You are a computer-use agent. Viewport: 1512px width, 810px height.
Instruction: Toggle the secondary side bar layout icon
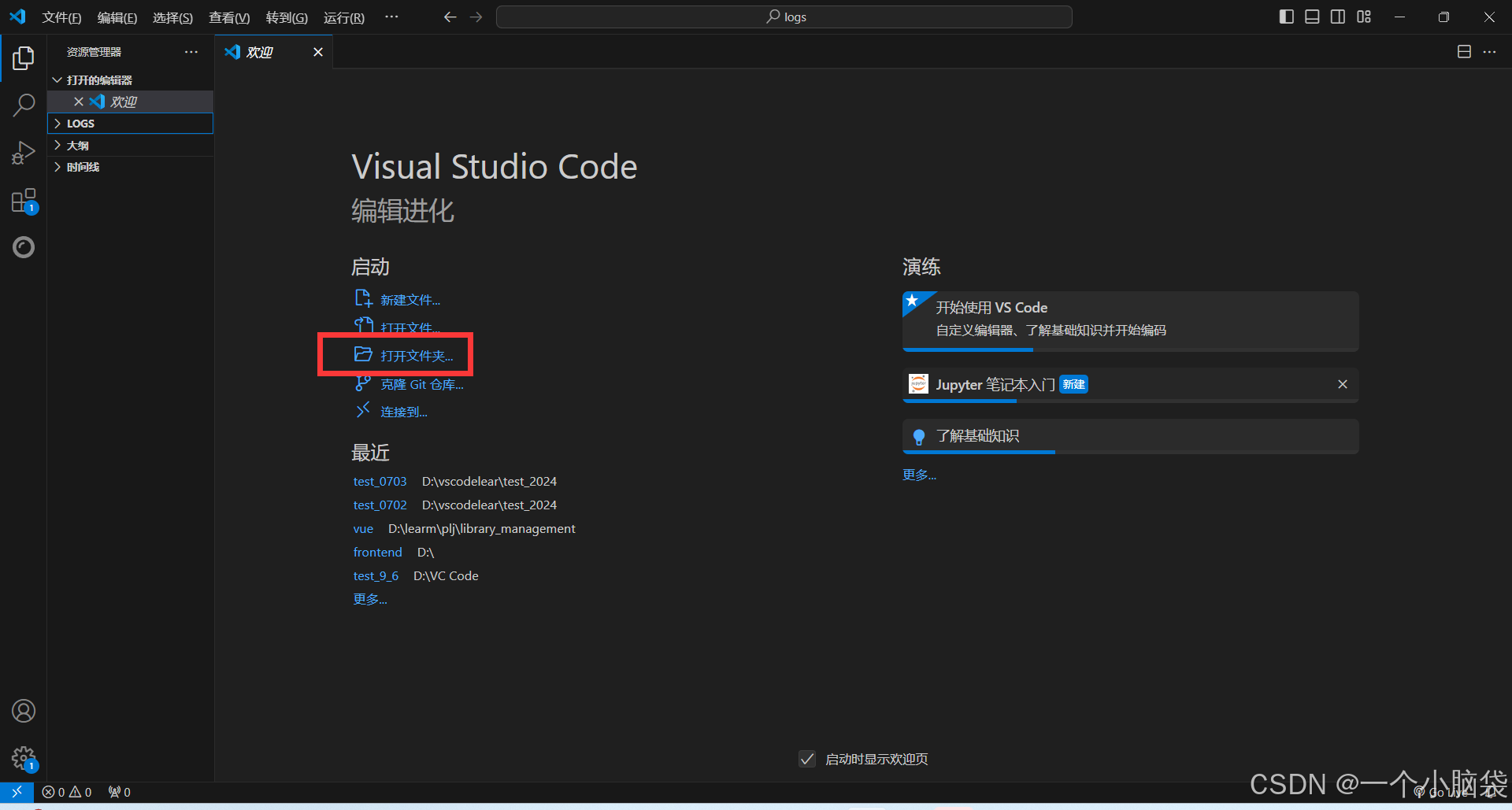1338,17
